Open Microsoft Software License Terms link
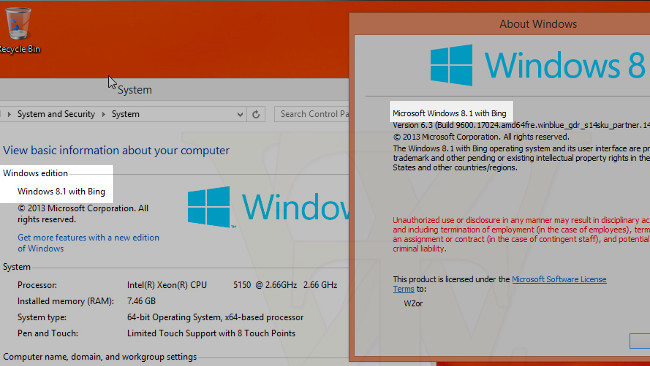This screenshot has width=650, height=366. click(559, 279)
